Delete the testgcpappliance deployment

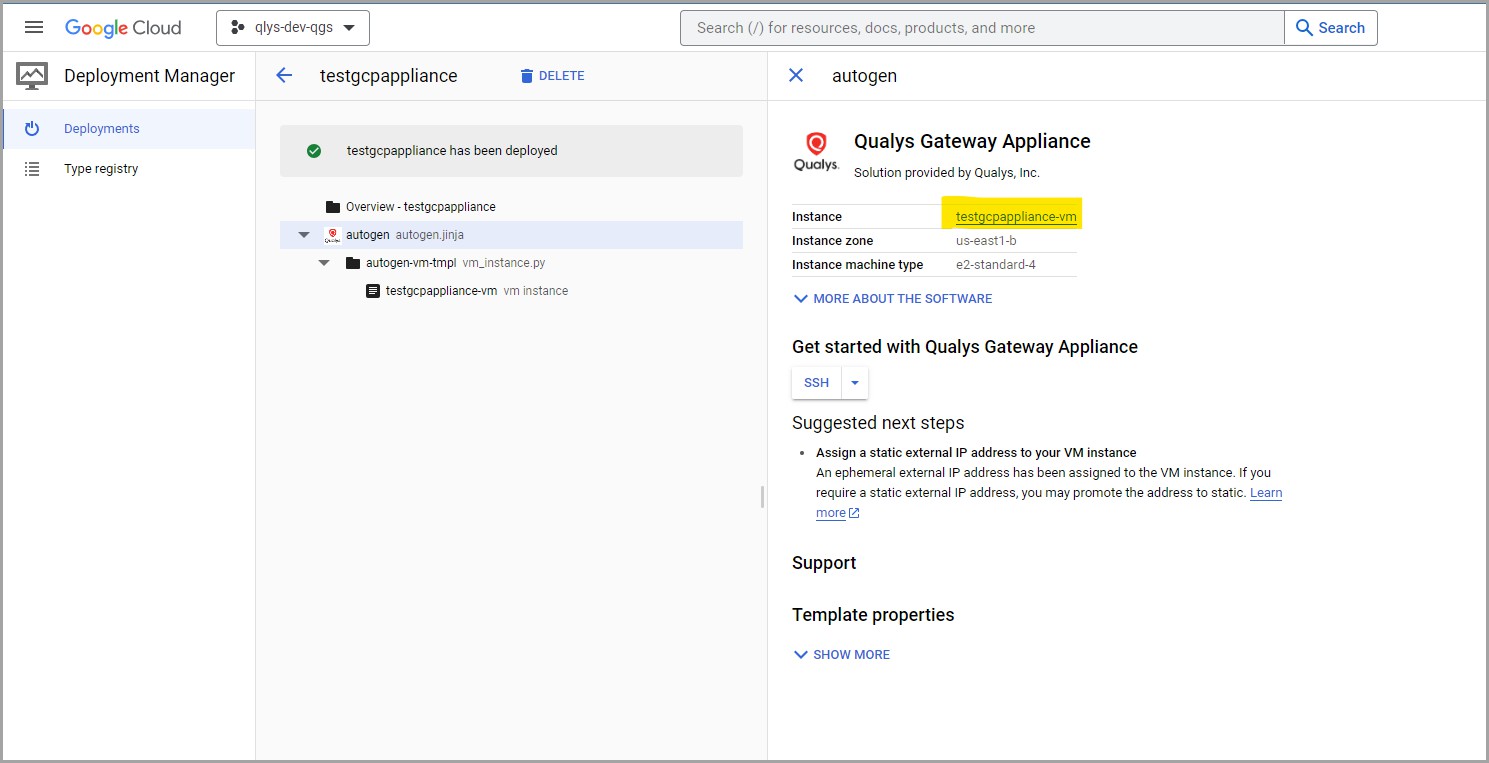(552, 76)
